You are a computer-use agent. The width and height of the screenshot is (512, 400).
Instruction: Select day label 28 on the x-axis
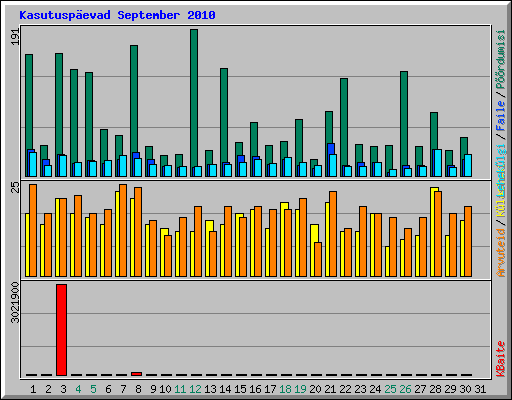point(435,389)
